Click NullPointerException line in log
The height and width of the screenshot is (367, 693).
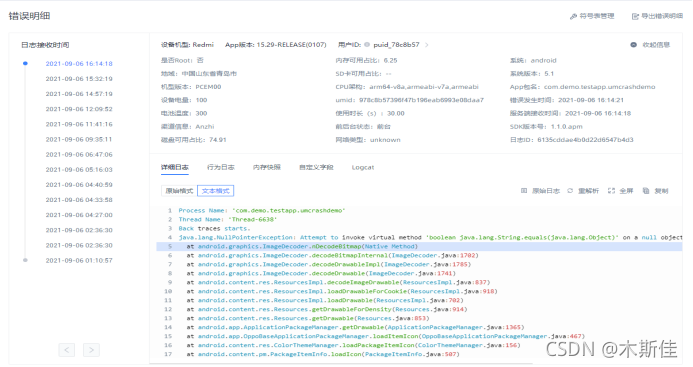tap(430, 237)
